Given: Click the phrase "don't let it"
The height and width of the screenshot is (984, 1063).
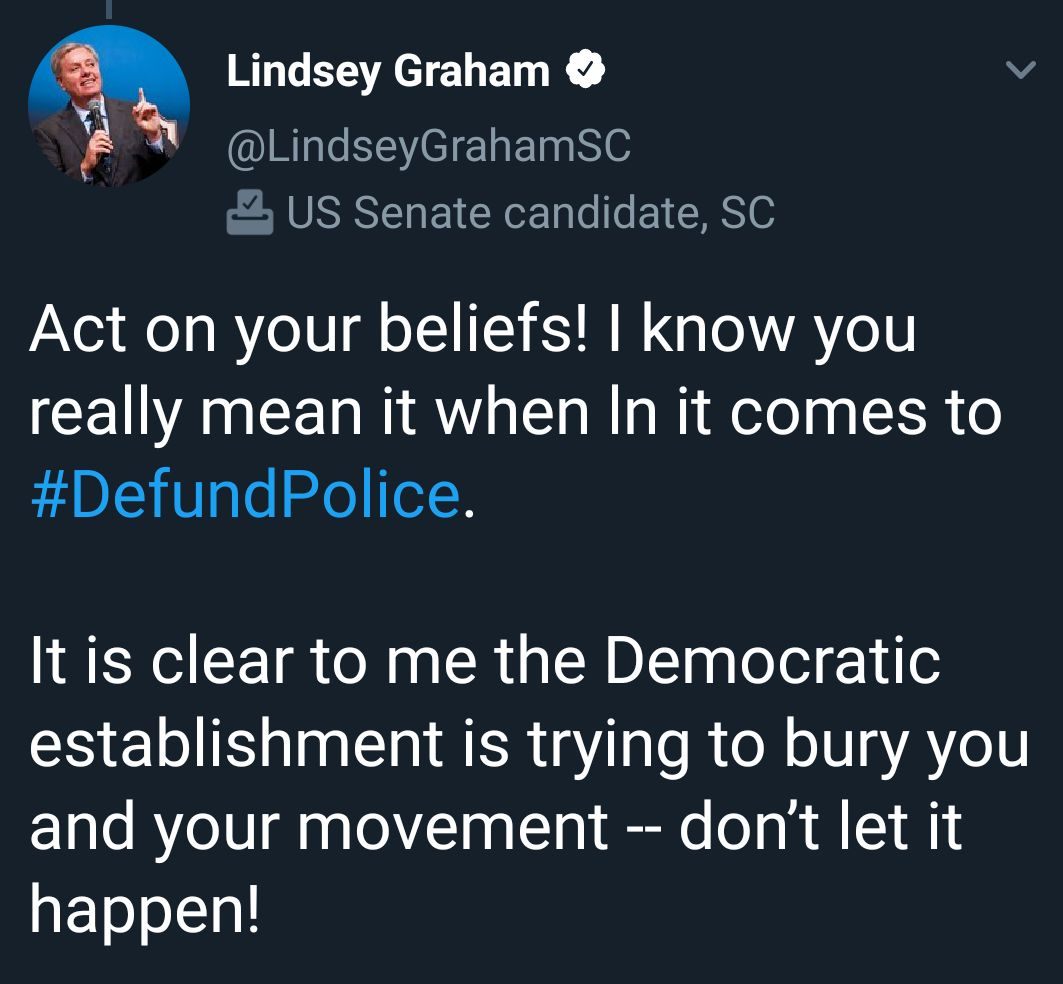Looking at the screenshot, I should point(821,827).
